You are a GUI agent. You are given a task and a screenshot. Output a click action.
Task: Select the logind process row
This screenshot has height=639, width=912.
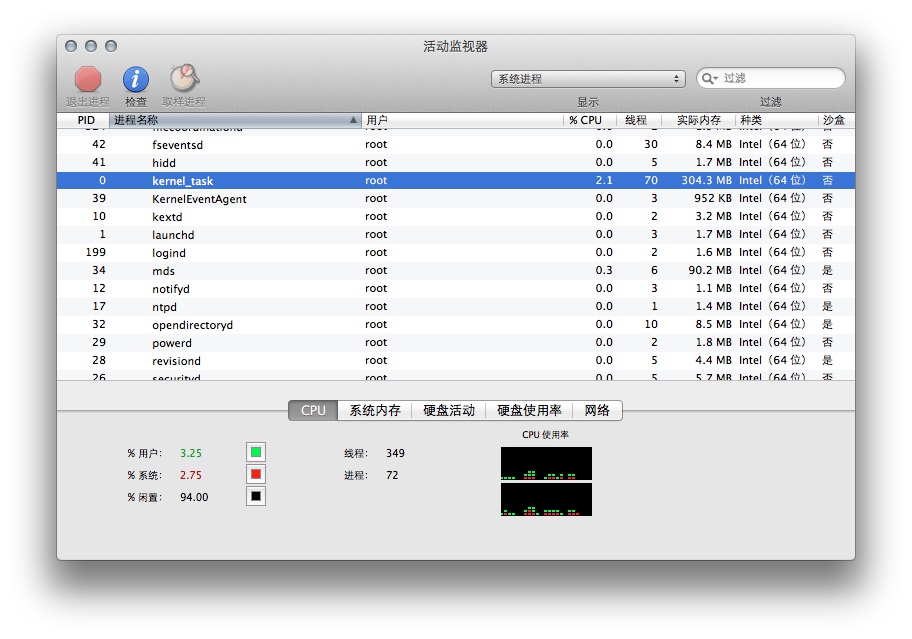click(x=456, y=252)
